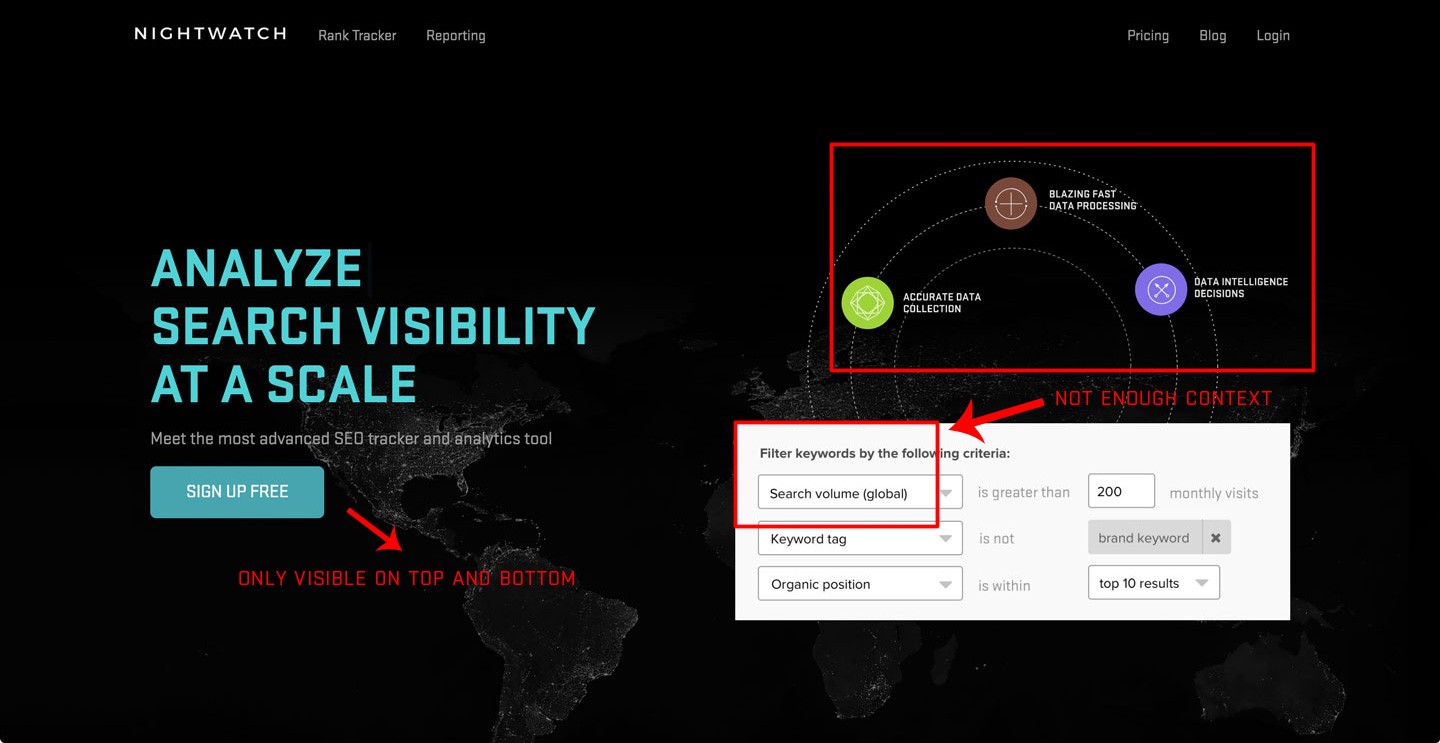Click the Data Intelligence Decisions label
This screenshot has height=743, width=1440.
point(1240,288)
